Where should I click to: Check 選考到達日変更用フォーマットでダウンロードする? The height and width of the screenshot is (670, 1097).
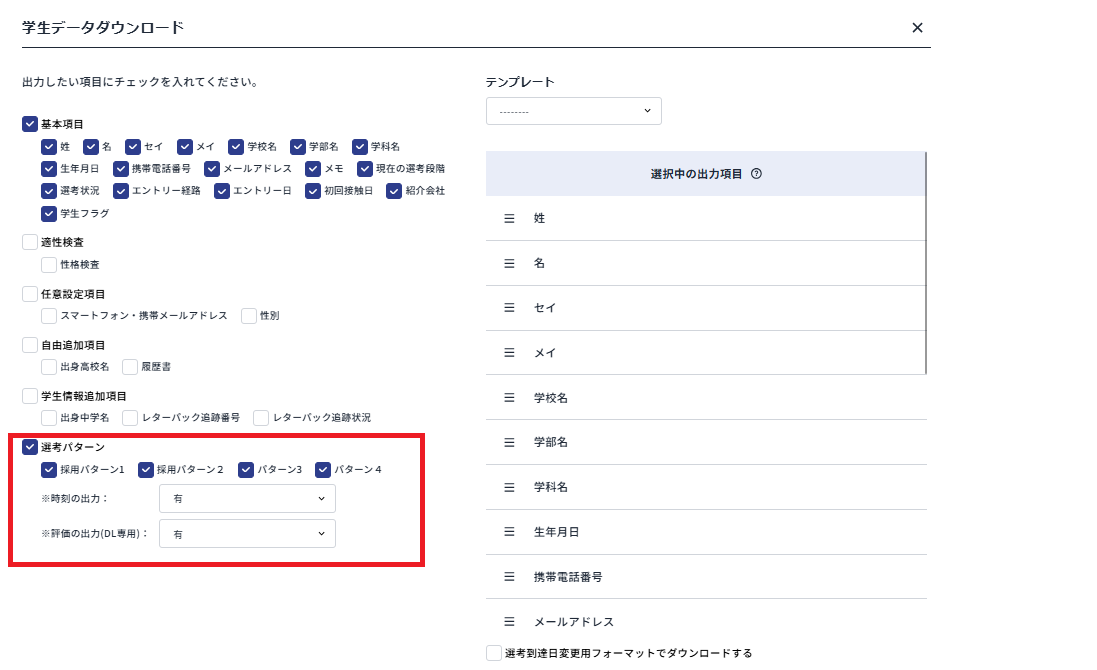(x=494, y=653)
